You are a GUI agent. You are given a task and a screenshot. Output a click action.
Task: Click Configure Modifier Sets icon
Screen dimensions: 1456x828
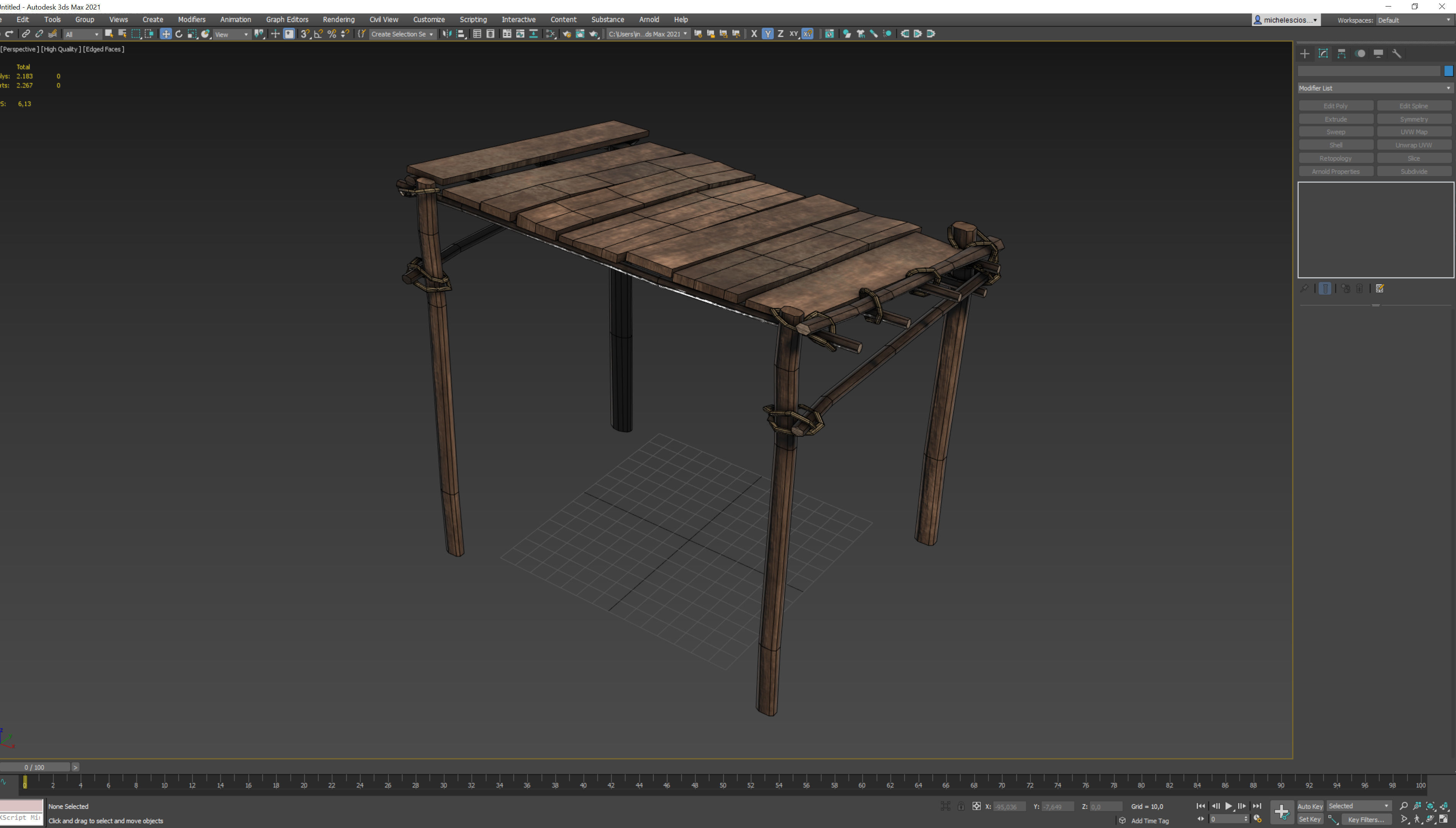pos(1380,289)
